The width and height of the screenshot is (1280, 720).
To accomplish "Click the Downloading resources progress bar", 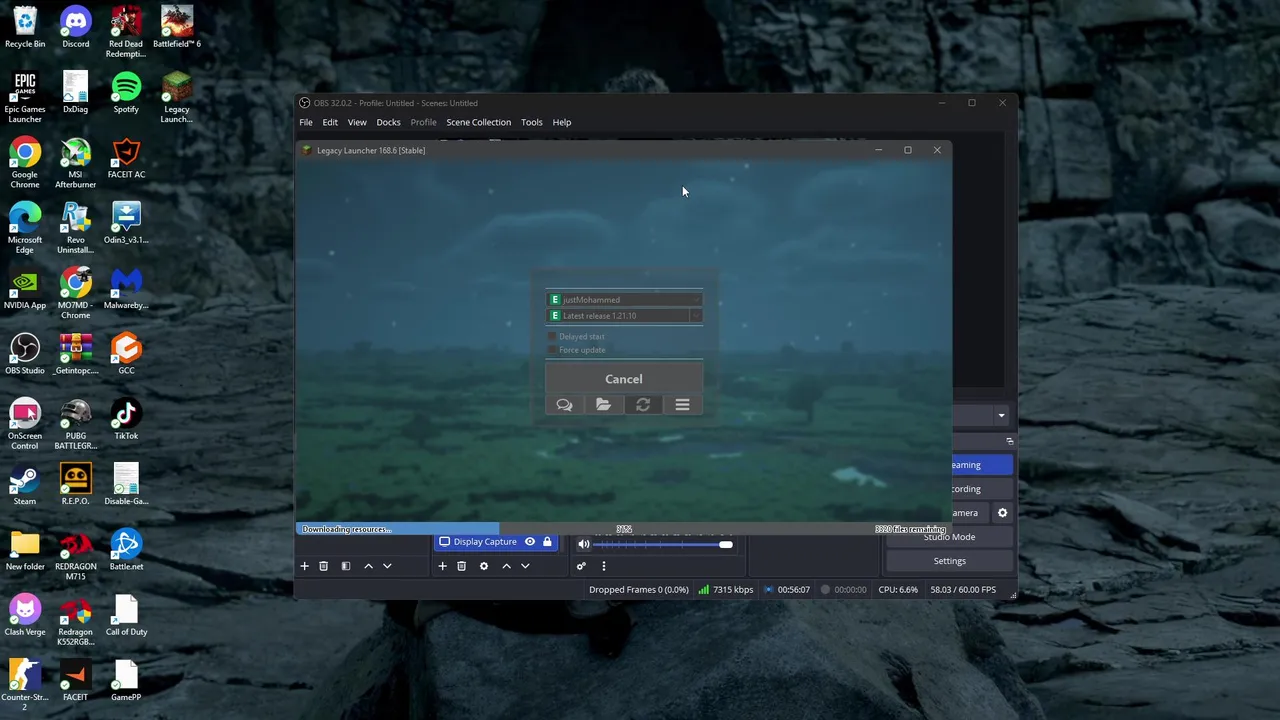I will (x=623, y=529).
